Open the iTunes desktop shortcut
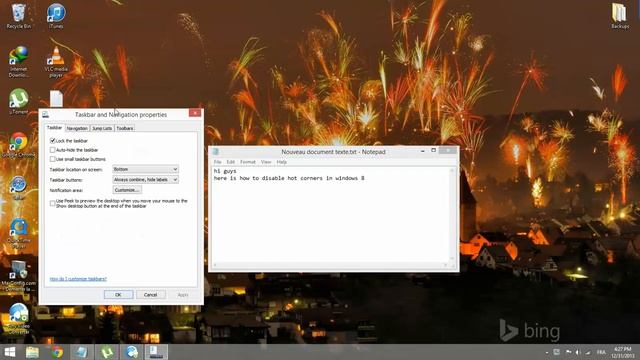 click(56, 16)
